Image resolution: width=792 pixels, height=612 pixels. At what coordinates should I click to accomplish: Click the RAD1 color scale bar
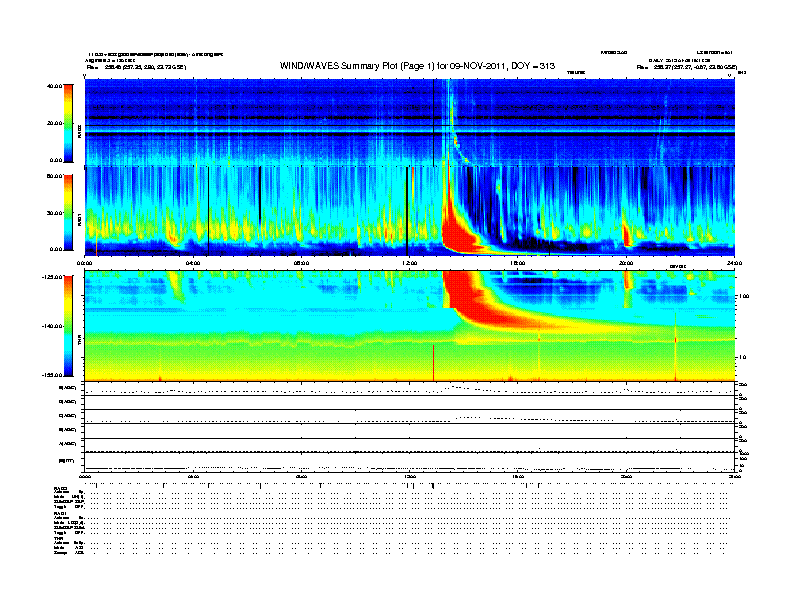pos(68,213)
